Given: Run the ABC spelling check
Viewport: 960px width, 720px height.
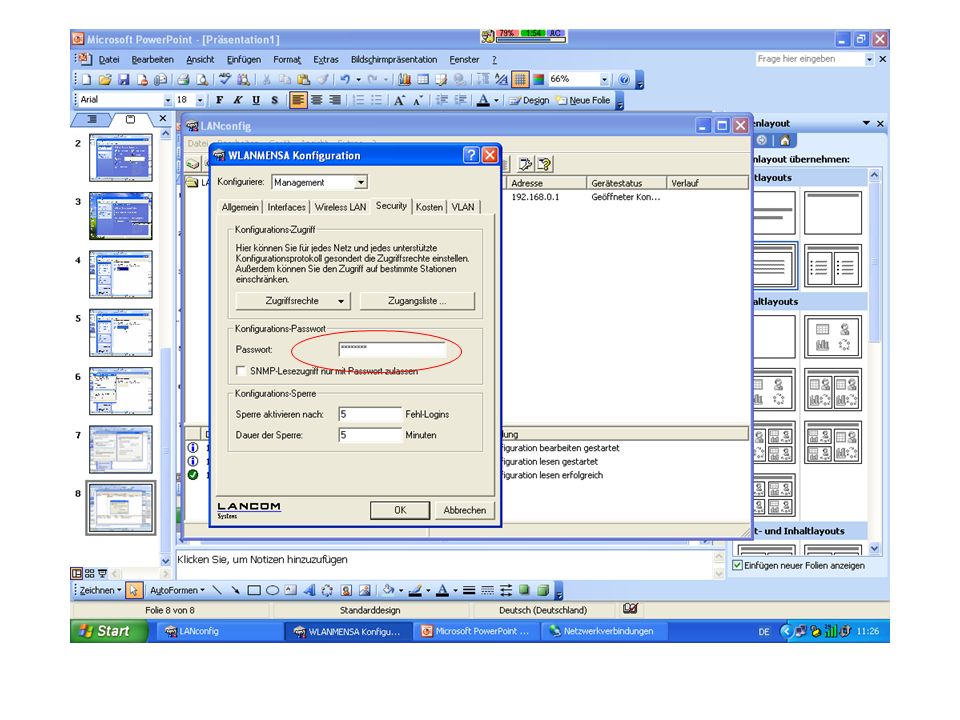Looking at the screenshot, I should pyautogui.click(x=225, y=80).
